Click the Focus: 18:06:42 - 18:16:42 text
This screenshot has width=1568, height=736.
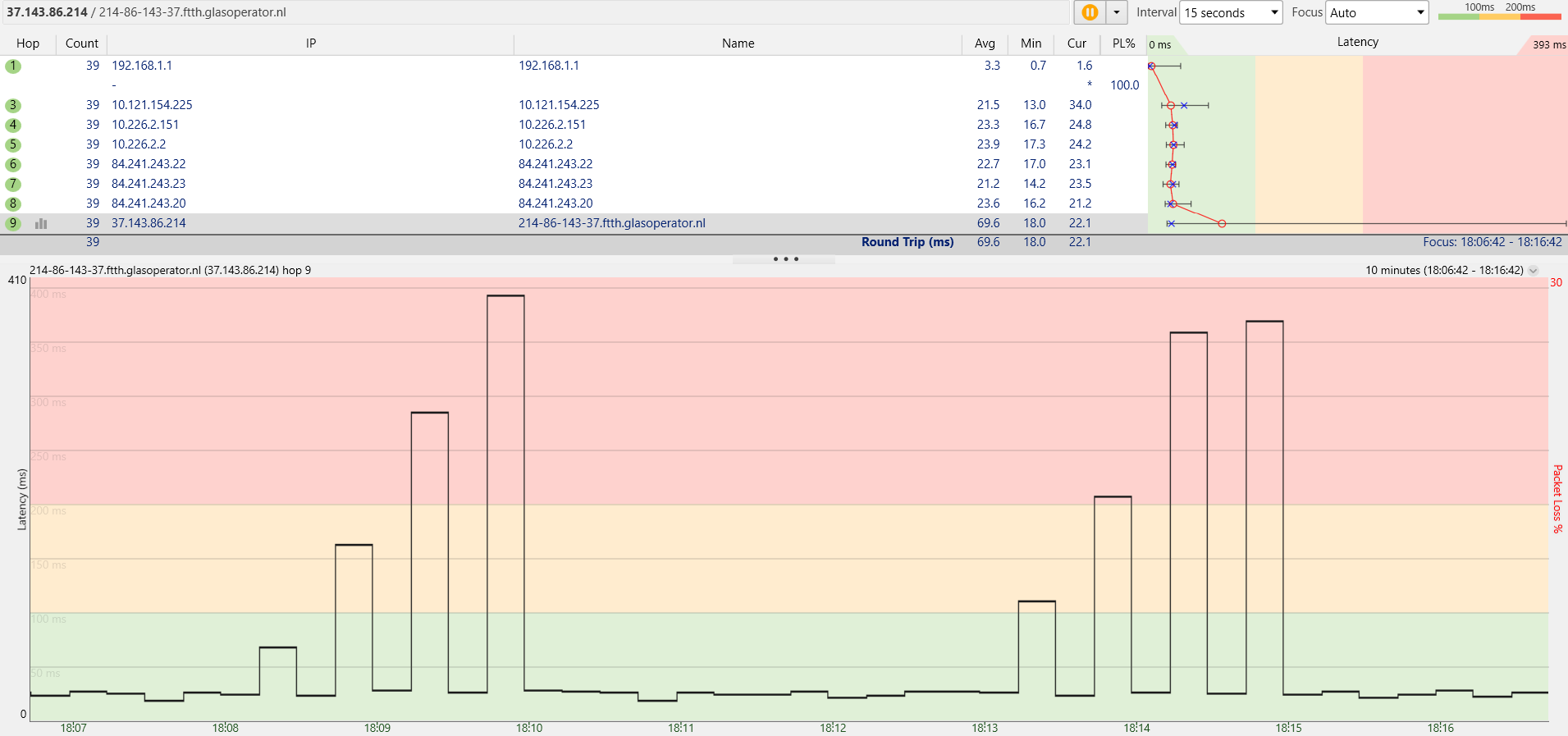click(x=1493, y=242)
